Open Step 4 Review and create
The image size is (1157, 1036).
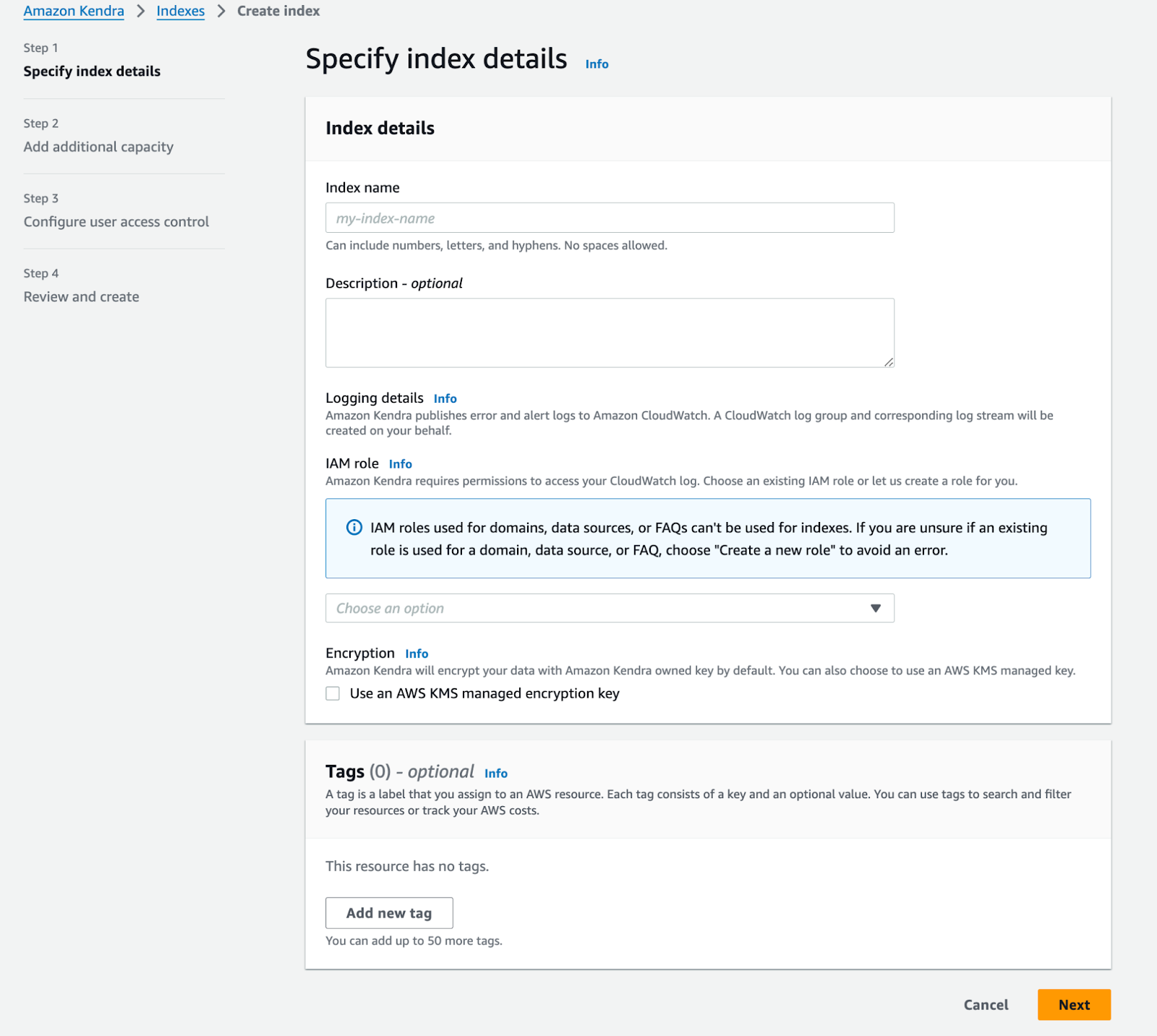click(81, 297)
